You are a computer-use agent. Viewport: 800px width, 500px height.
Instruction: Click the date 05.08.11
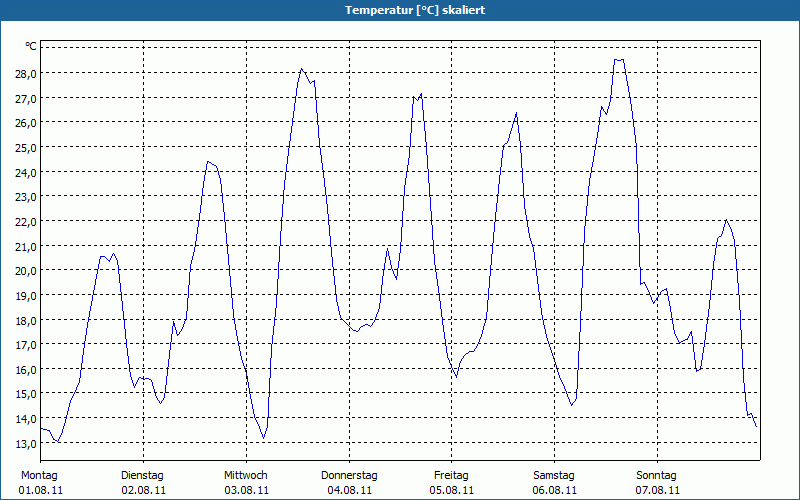(452, 491)
